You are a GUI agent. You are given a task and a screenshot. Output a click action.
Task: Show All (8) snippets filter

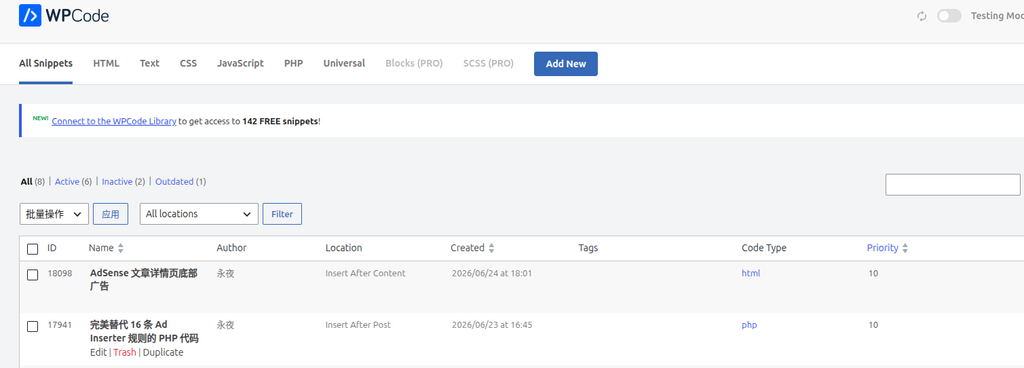tap(32, 181)
